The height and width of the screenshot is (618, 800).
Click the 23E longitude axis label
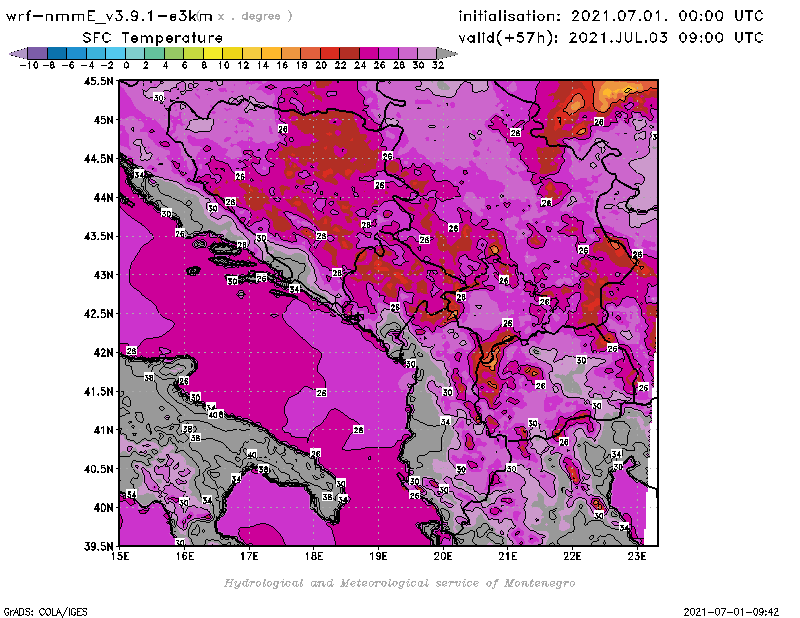(x=637, y=557)
